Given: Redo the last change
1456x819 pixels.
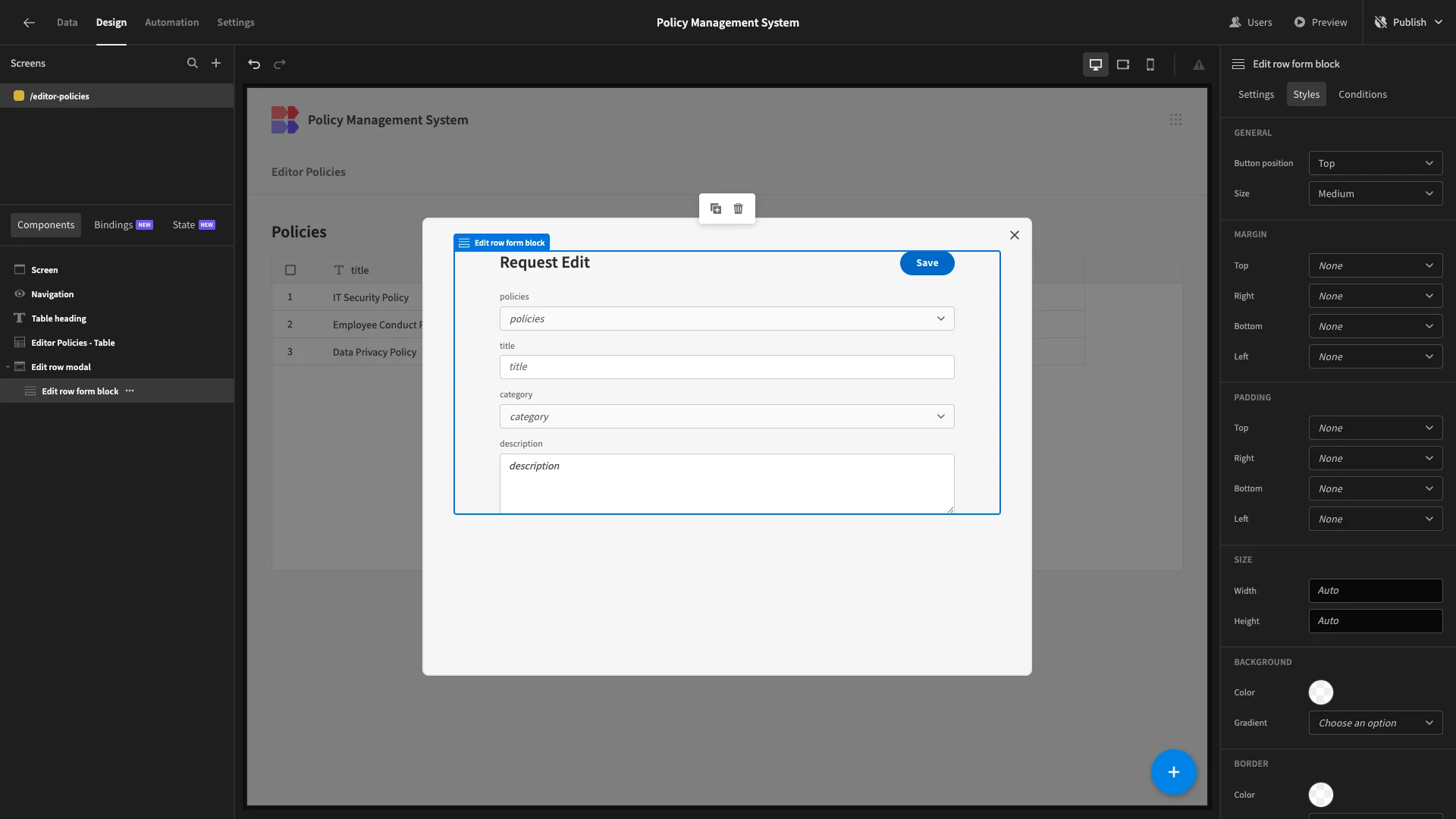Looking at the screenshot, I should coord(280,64).
